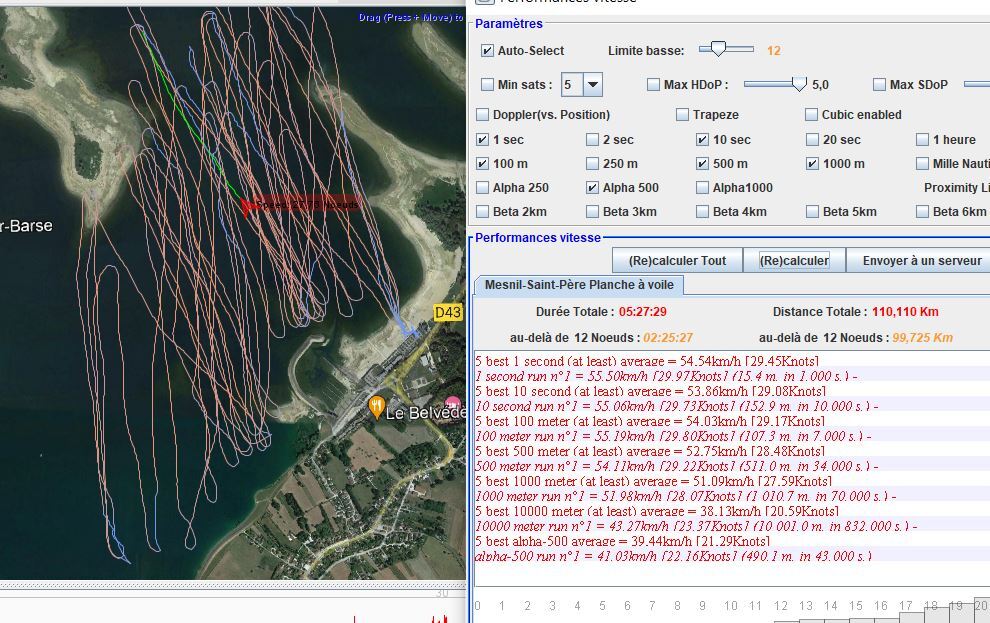The height and width of the screenshot is (623, 990).
Task: Uncheck the Auto-Select checkbox
Action: point(487,50)
